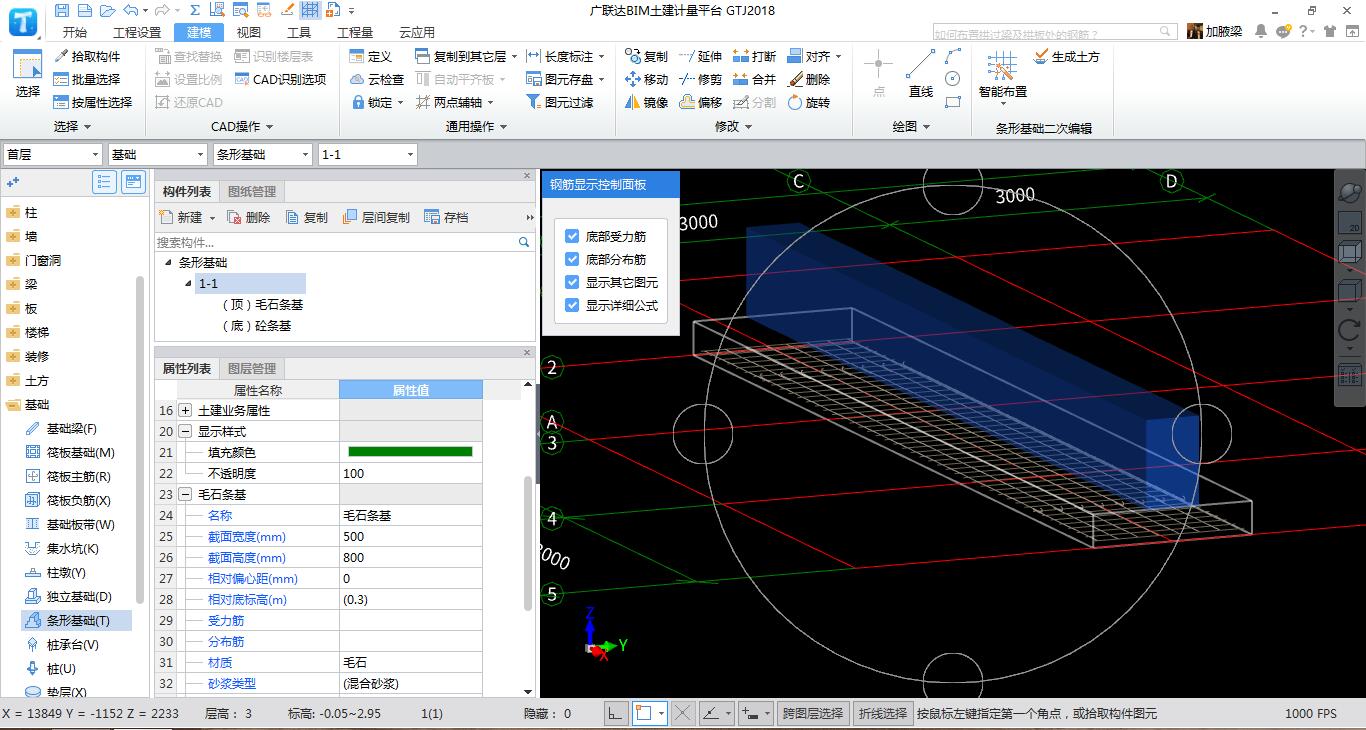The height and width of the screenshot is (730, 1366).
Task: Collapse 显示样式 property group
Action: 185,431
